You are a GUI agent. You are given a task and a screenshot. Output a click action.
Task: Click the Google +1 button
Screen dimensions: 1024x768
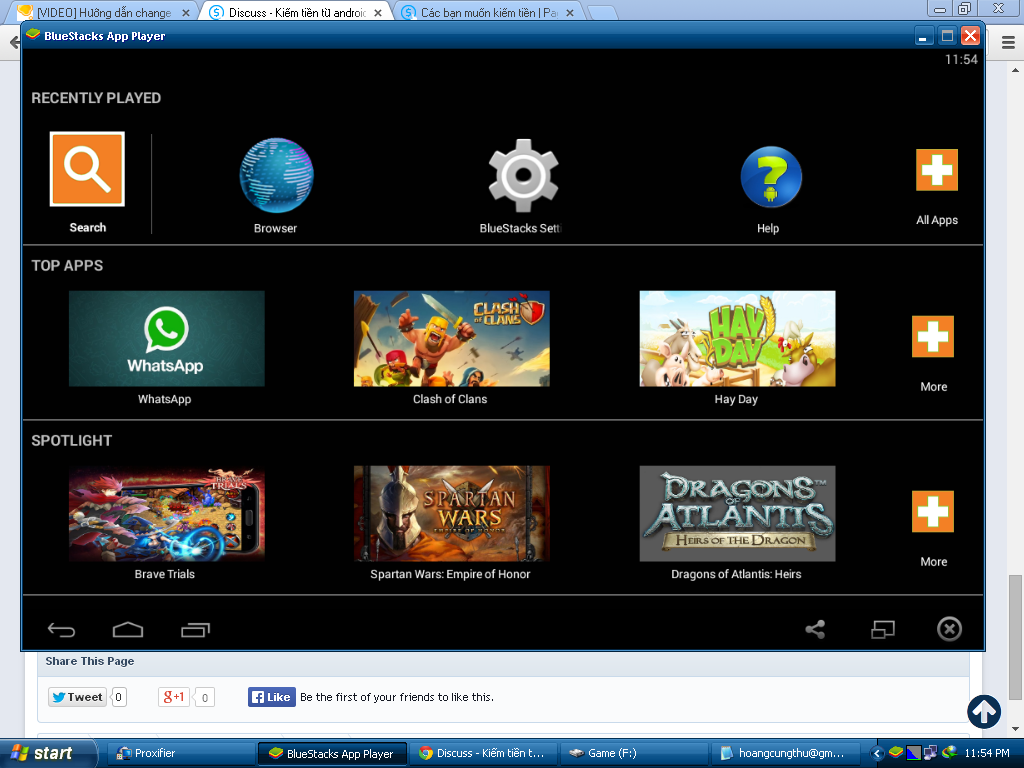174,697
